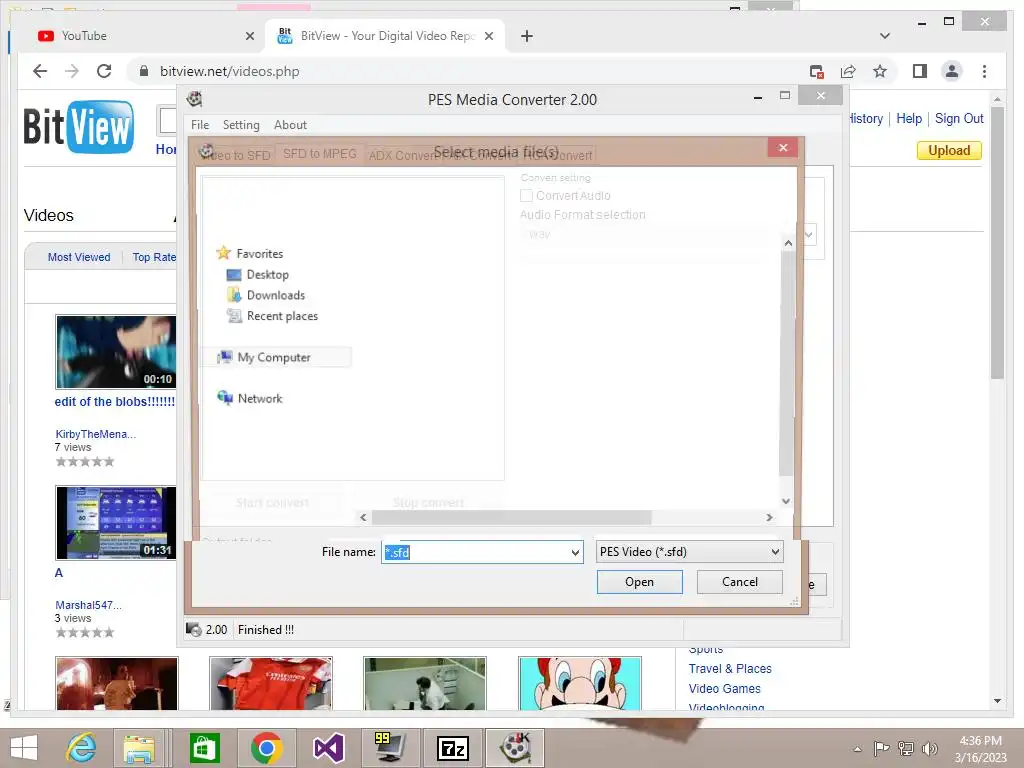Open Chrome three-dot menu
This screenshot has width=1024, height=768.
point(984,71)
